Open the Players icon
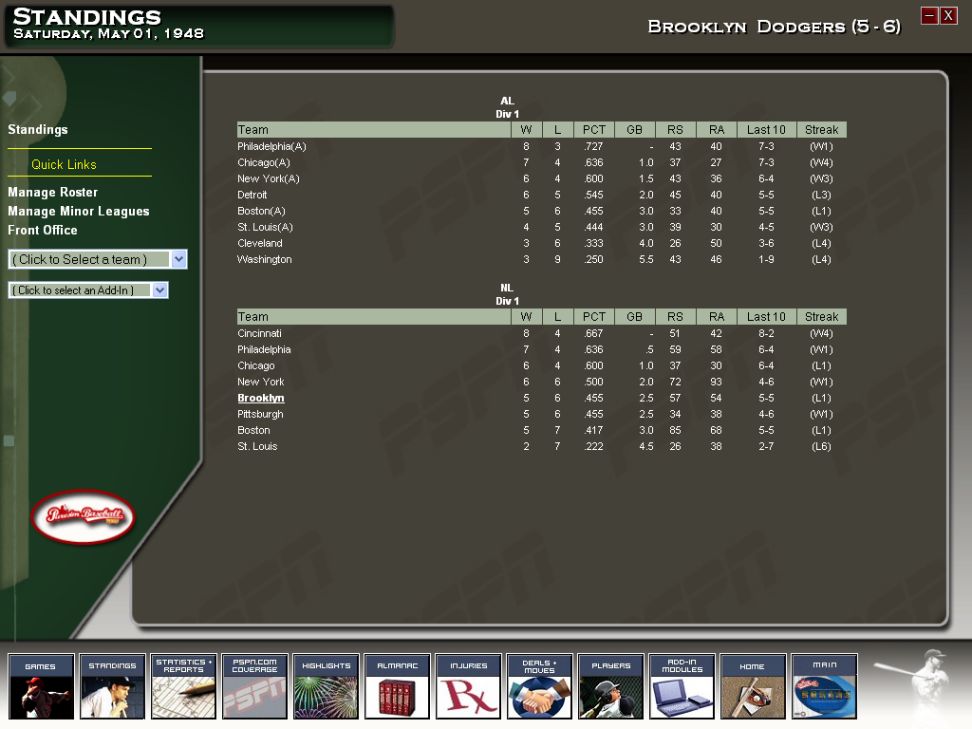972x729 pixels. coord(611,686)
